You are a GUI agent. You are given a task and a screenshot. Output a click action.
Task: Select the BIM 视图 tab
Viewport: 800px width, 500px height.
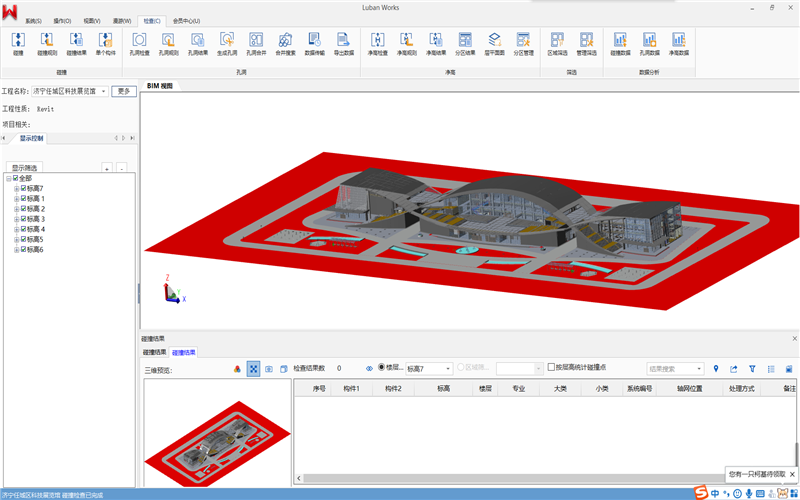pos(160,86)
